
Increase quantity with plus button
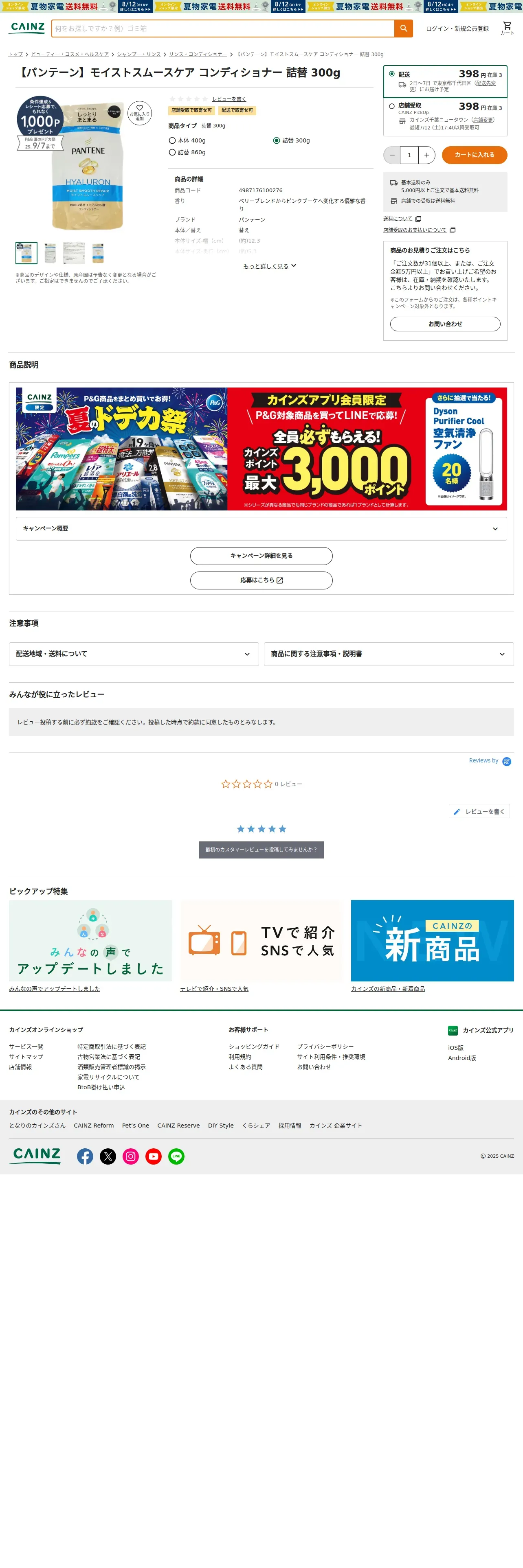point(427,155)
